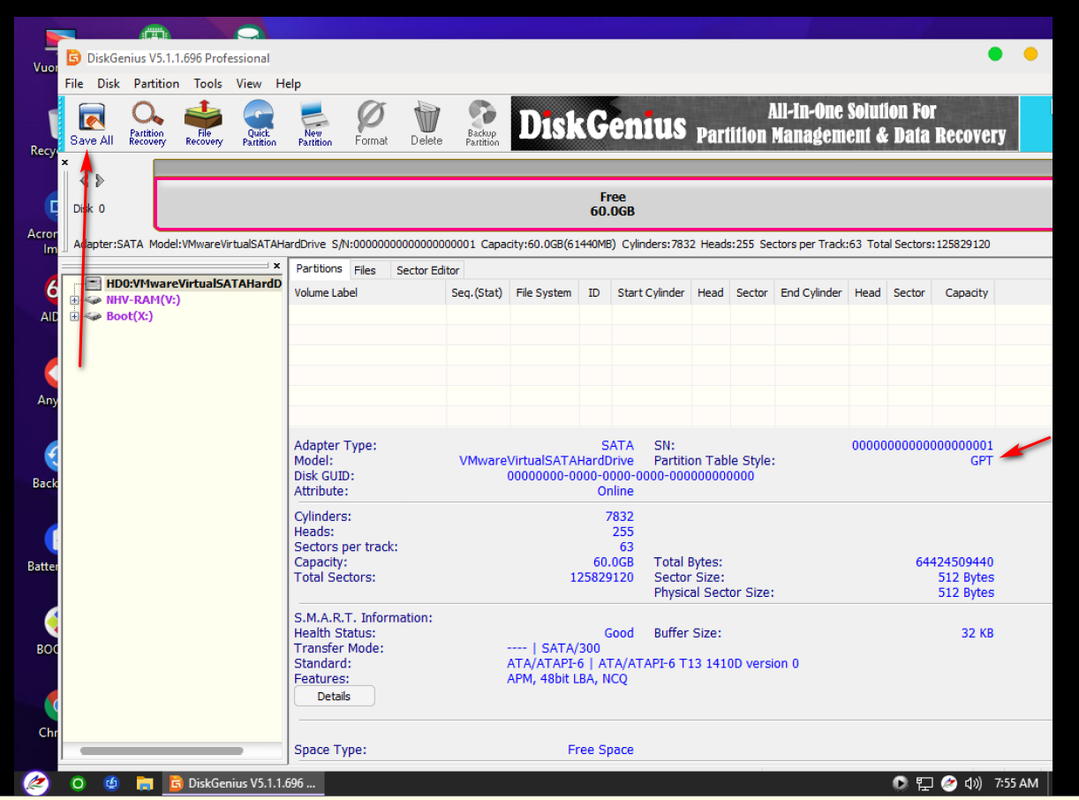Click the green window control dot
Screen dimensions: 1079x800
[x=995, y=54]
